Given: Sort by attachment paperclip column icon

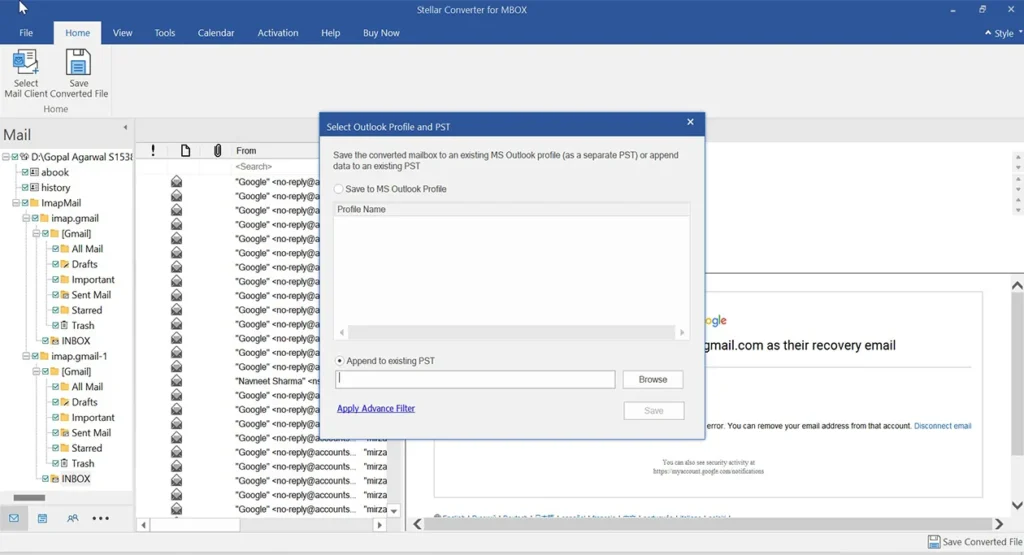Looking at the screenshot, I should [217, 151].
